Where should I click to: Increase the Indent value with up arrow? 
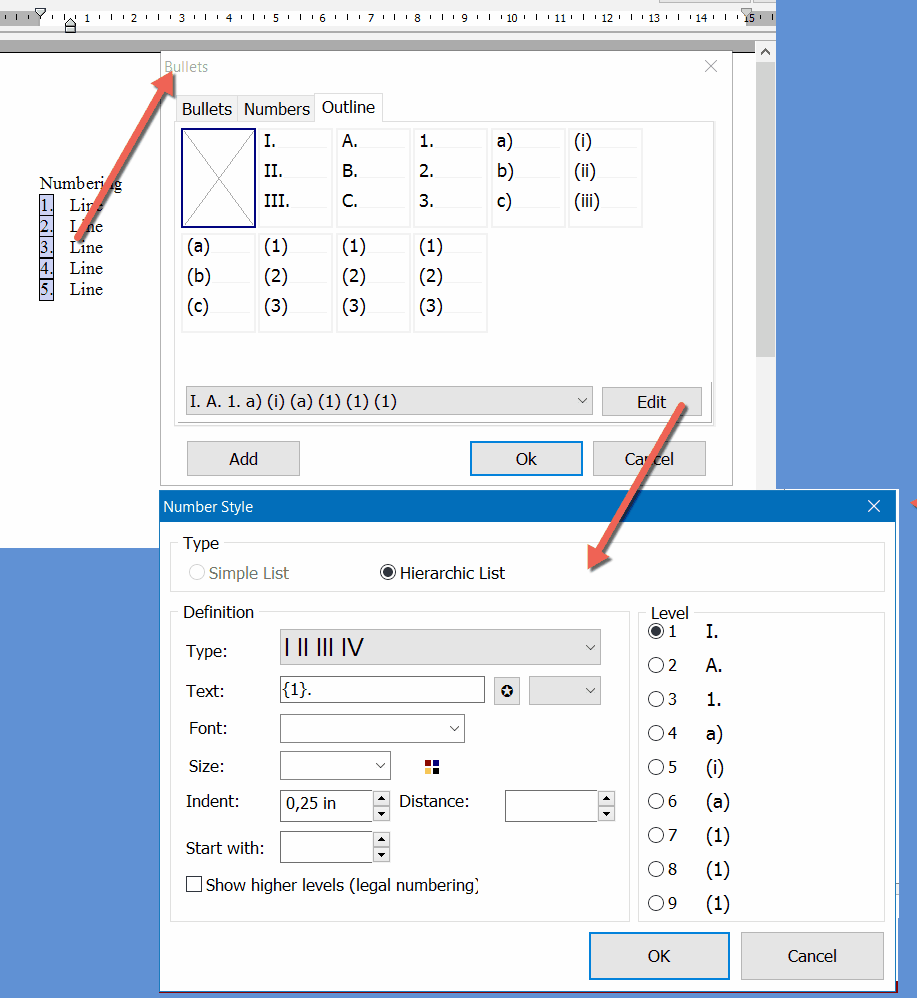(381, 798)
